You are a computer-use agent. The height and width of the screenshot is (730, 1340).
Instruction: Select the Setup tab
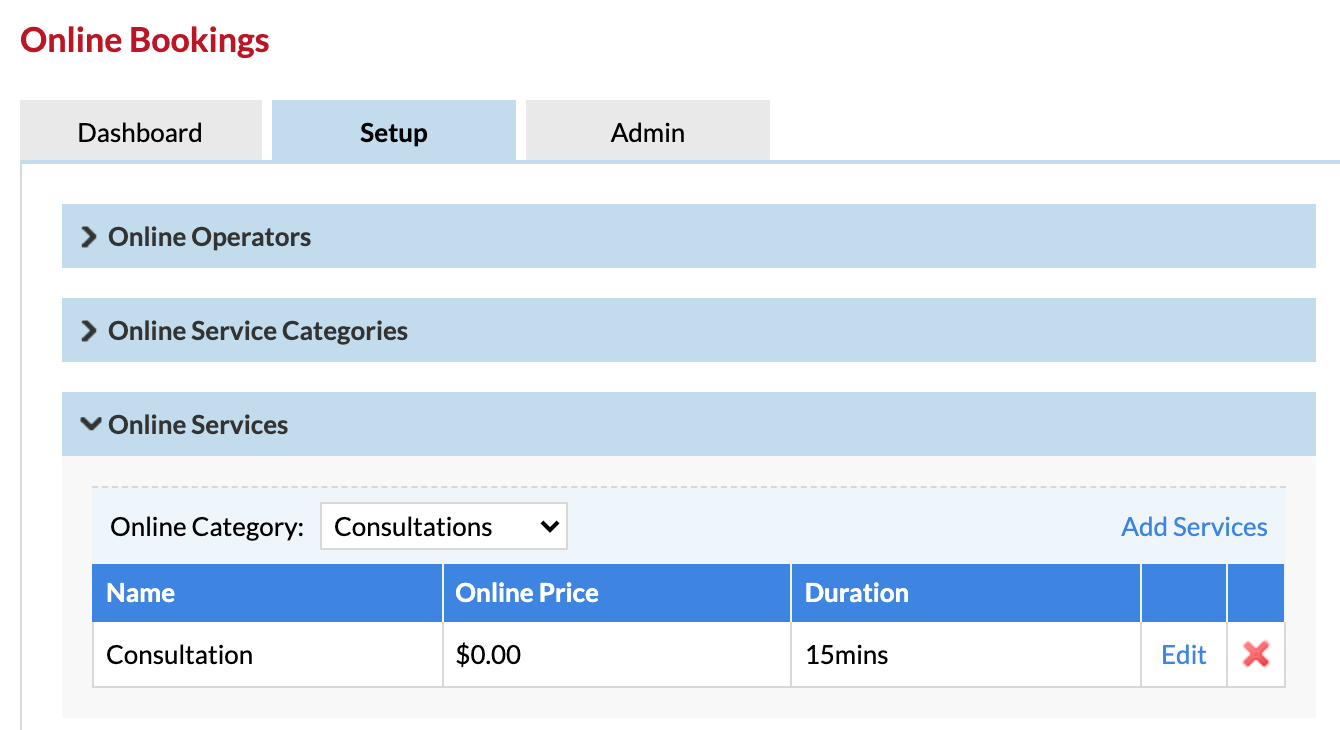click(394, 133)
